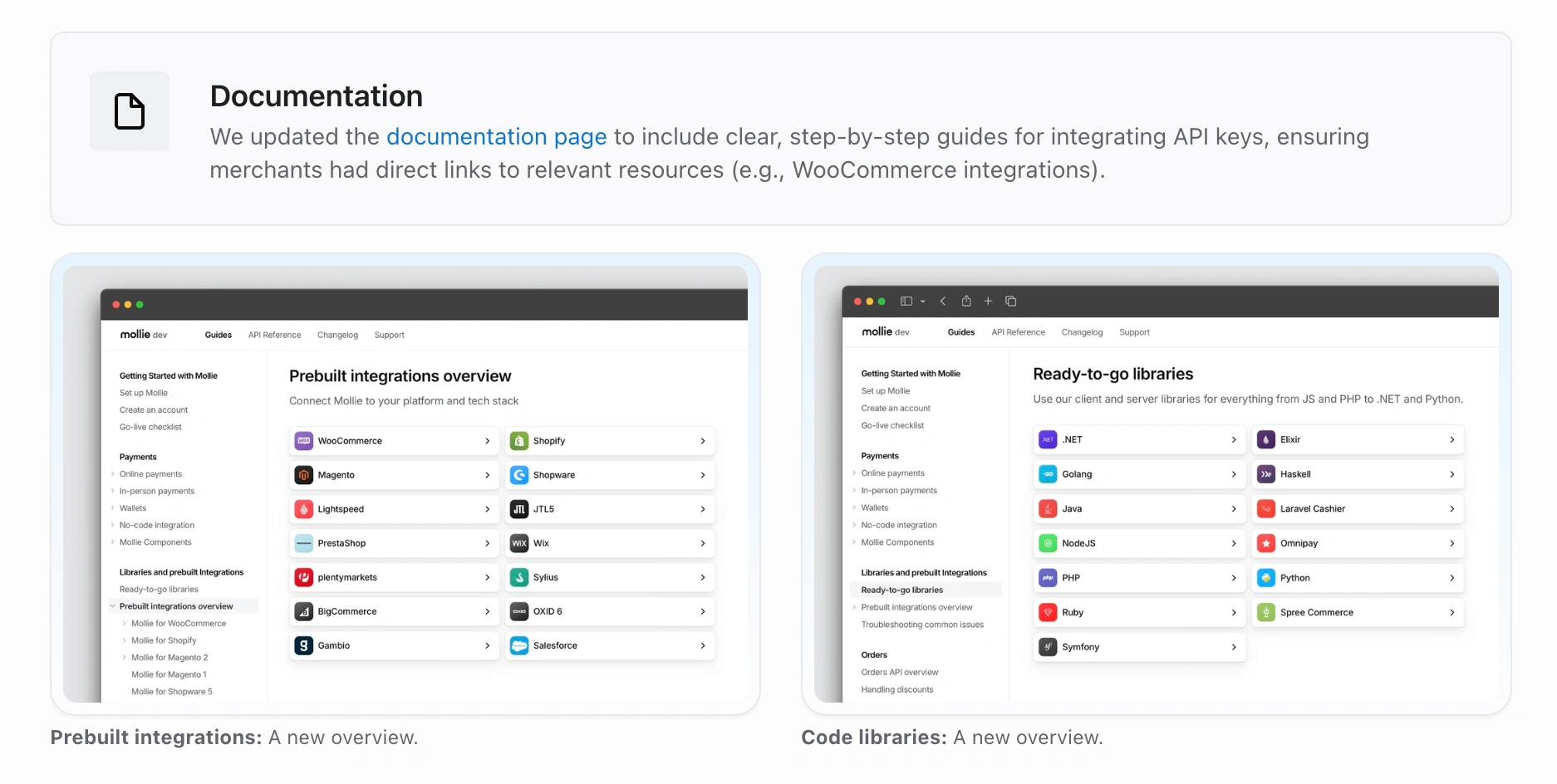The height and width of the screenshot is (784, 1557).
Task: Open Ready-to-go libraries in libraries window sidebar
Action: 902,590
